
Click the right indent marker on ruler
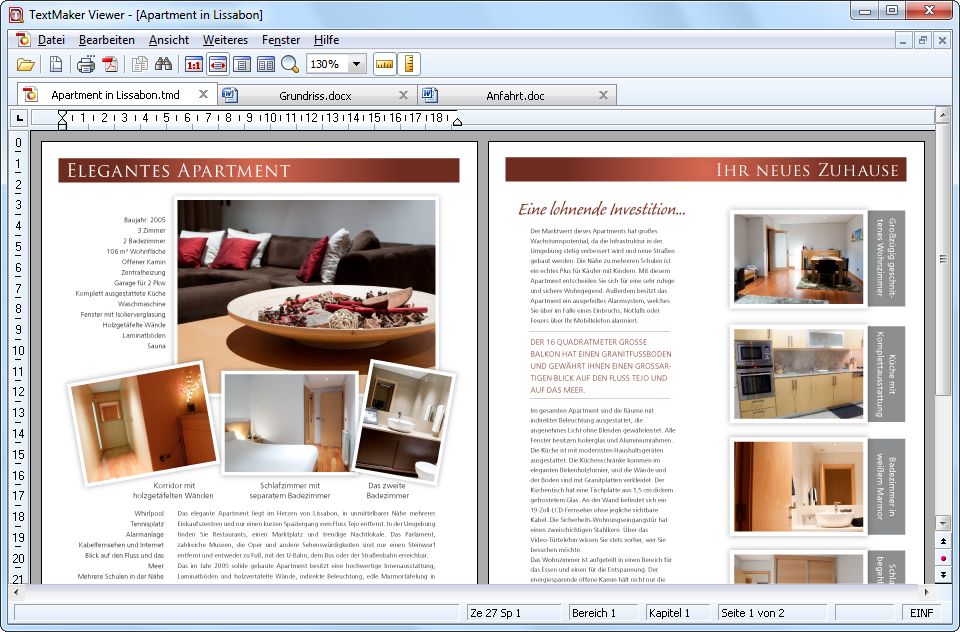[x=457, y=122]
